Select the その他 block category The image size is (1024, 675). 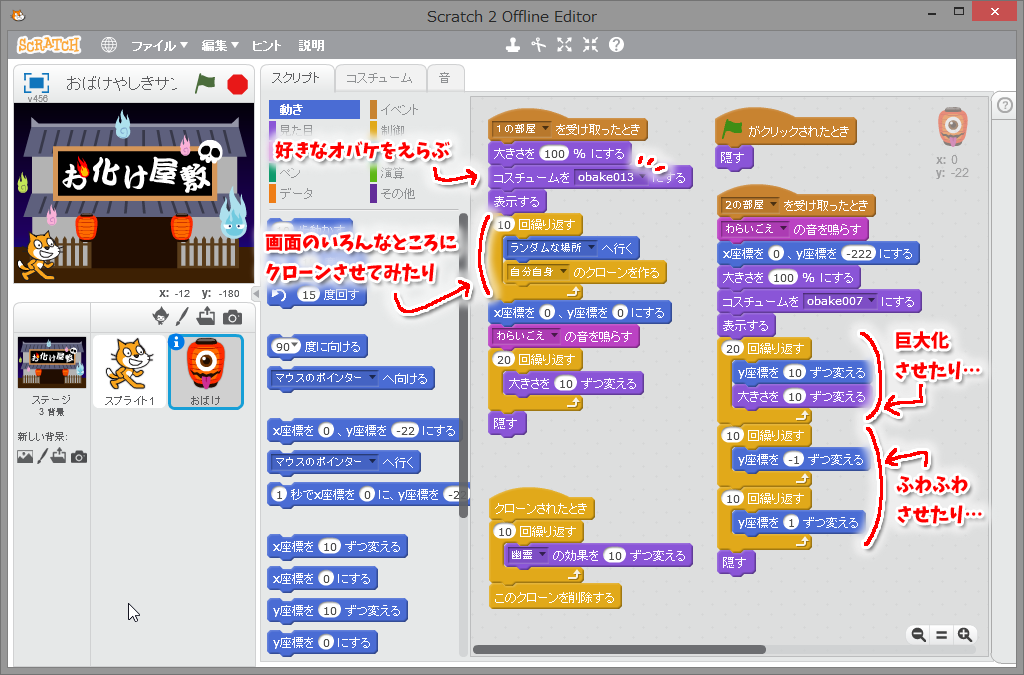[393, 194]
